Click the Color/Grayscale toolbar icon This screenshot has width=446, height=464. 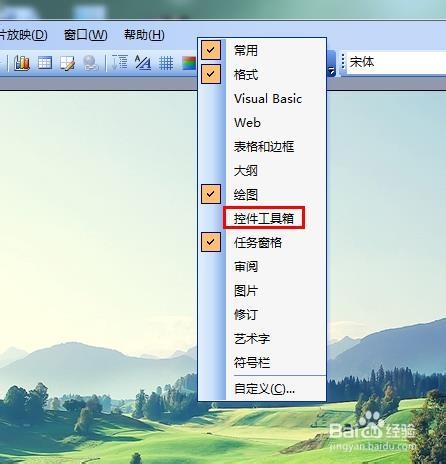coord(189,63)
